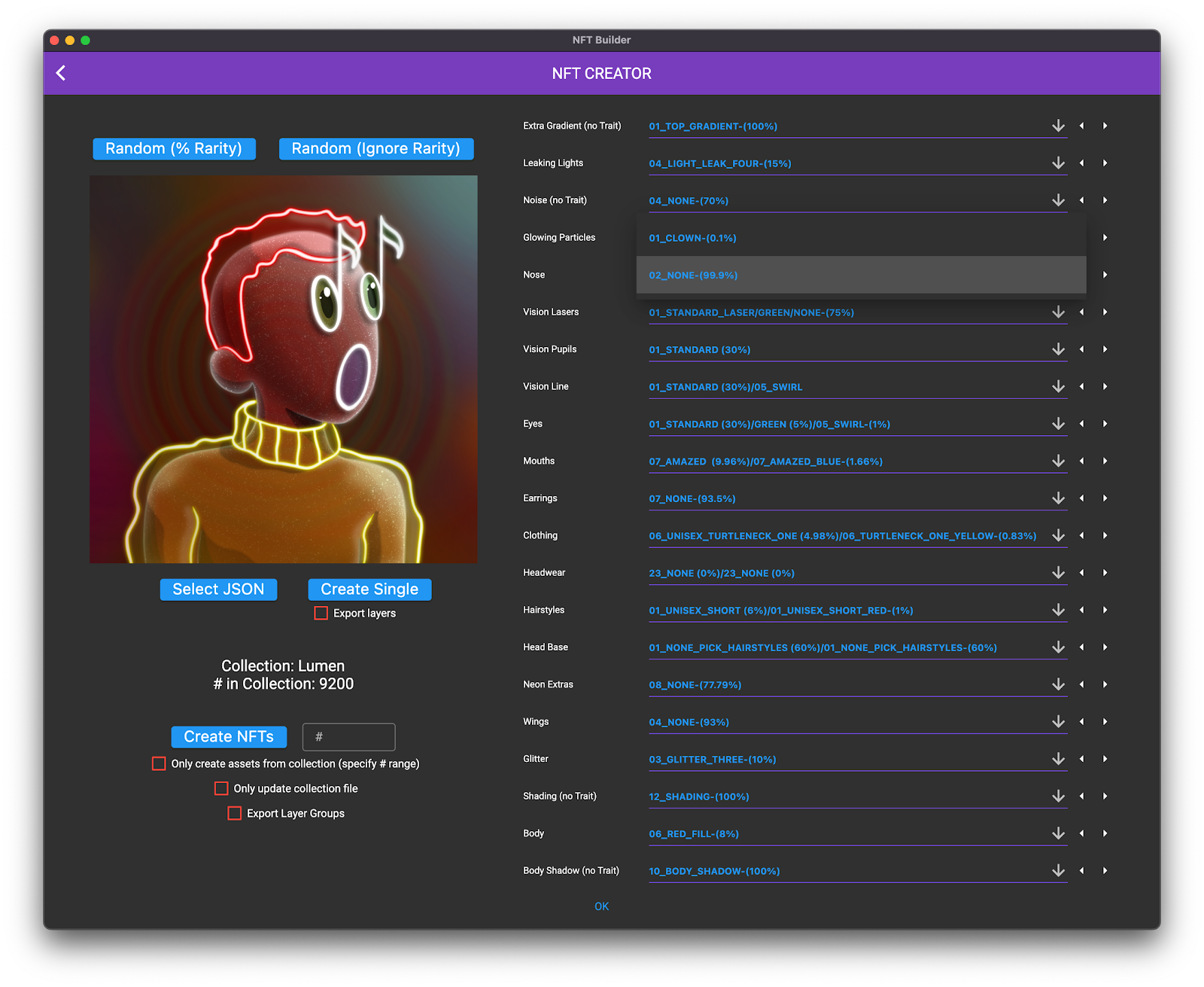Next arrow for Vision Pupils row

[1105, 349]
